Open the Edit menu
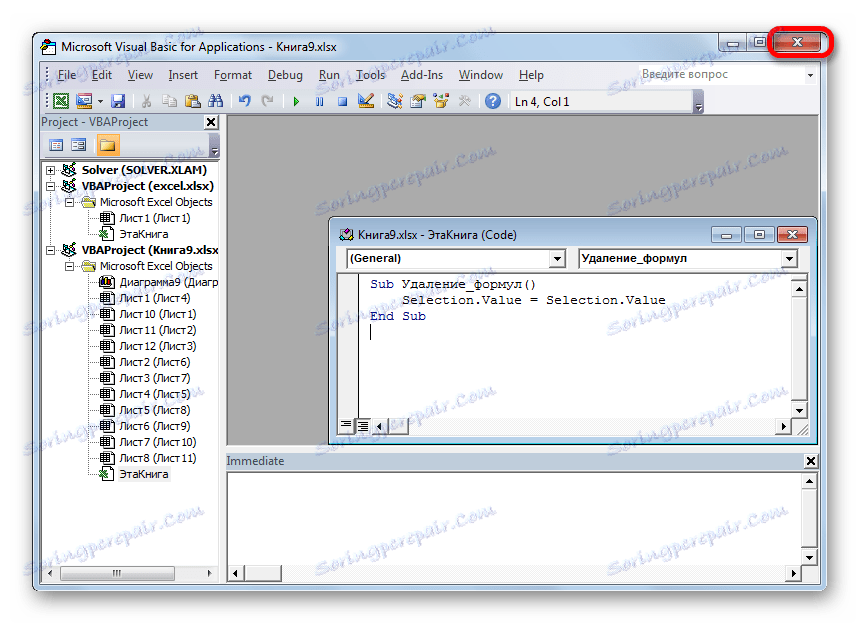This screenshot has height=624, width=860. [101, 75]
